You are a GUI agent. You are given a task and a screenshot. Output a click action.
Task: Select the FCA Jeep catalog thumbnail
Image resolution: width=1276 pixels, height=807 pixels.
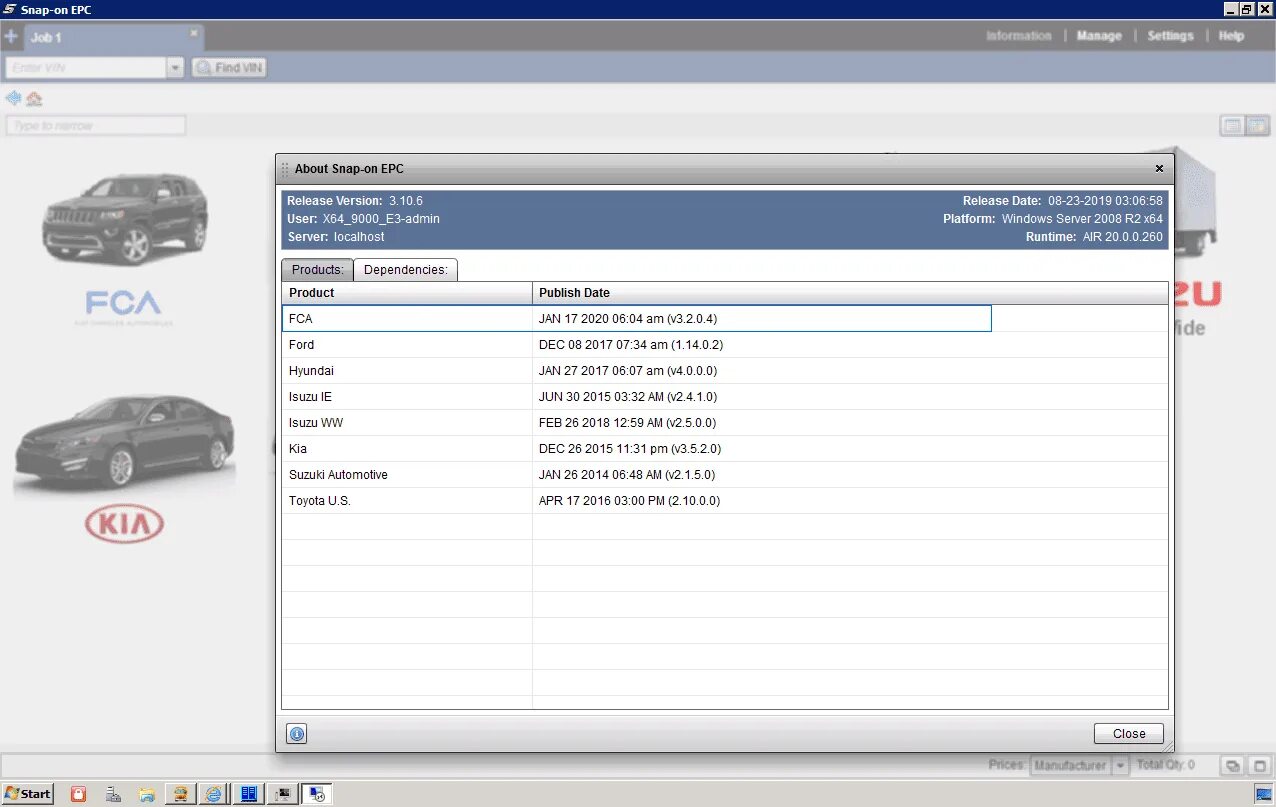[124, 250]
